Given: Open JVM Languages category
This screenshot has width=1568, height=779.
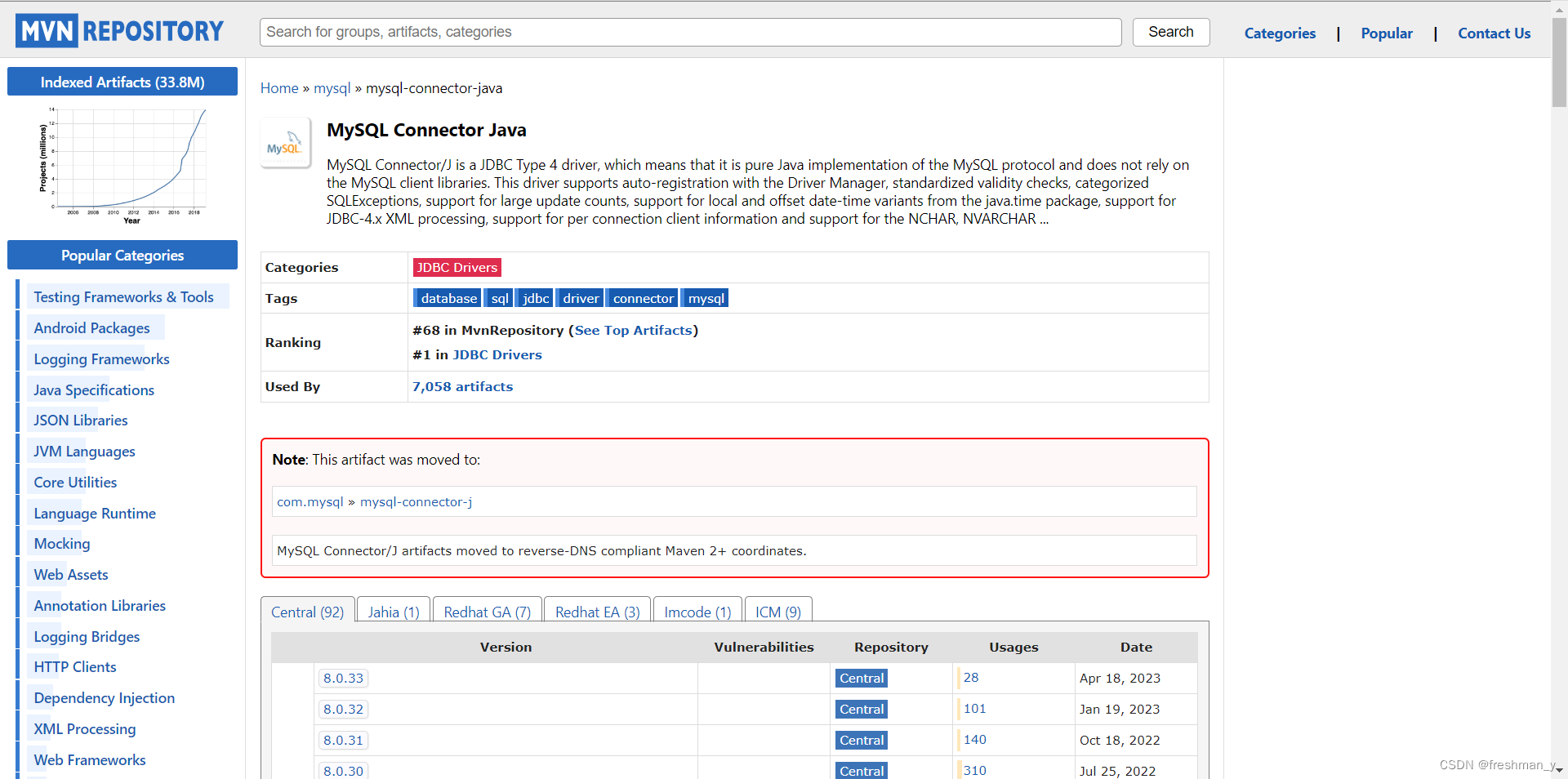Looking at the screenshot, I should 84,451.
